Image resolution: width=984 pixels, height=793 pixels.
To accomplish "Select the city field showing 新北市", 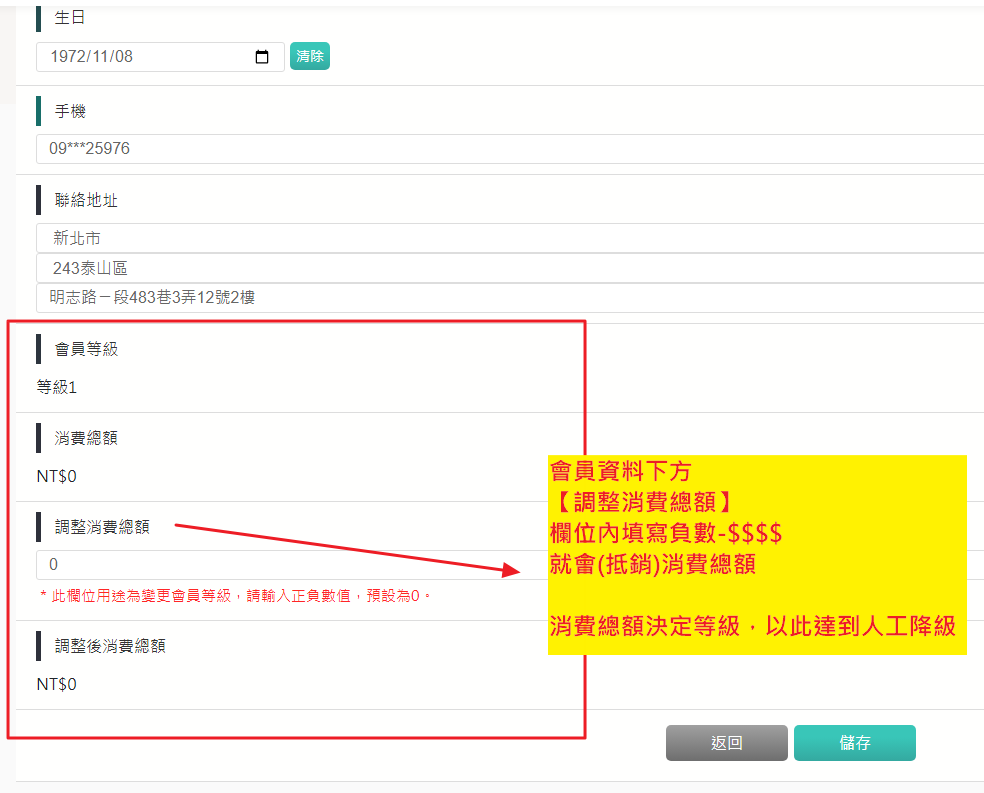I will pos(510,238).
